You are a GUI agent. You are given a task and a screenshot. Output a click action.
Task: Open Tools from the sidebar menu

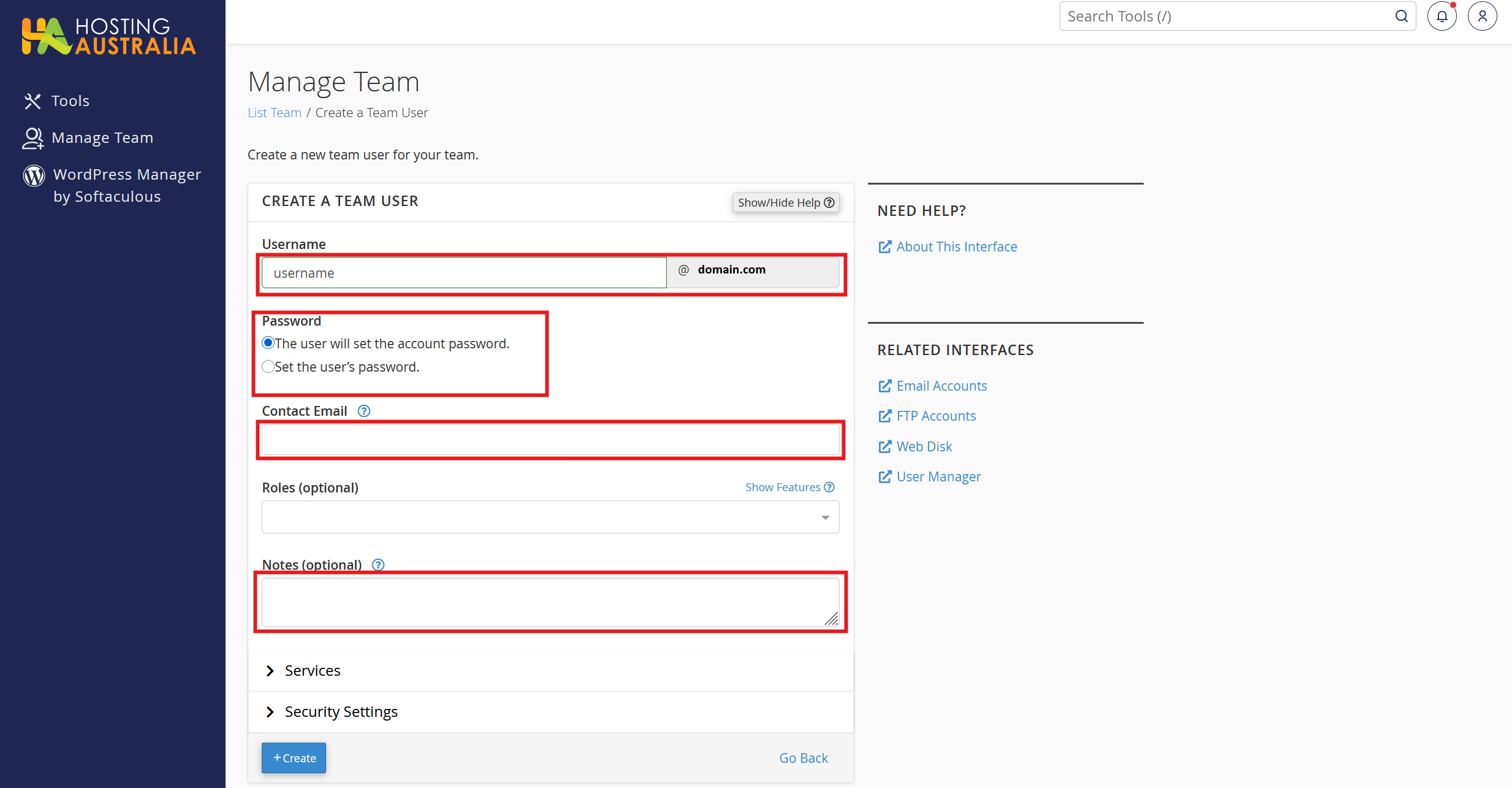tap(70, 101)
